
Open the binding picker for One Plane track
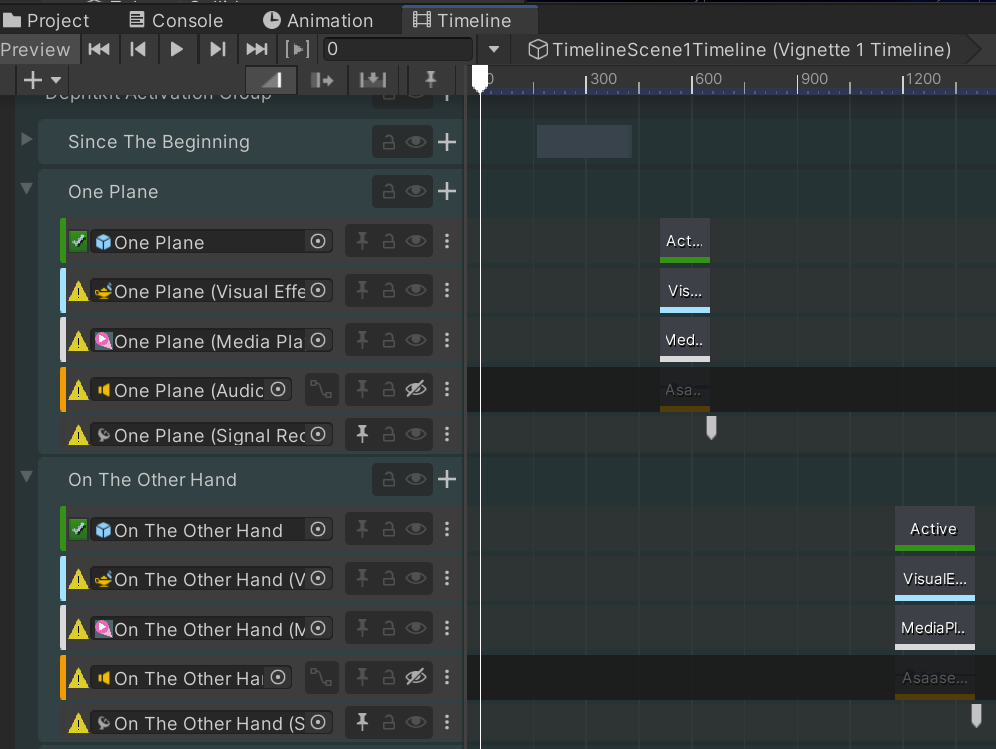[318, 241]
